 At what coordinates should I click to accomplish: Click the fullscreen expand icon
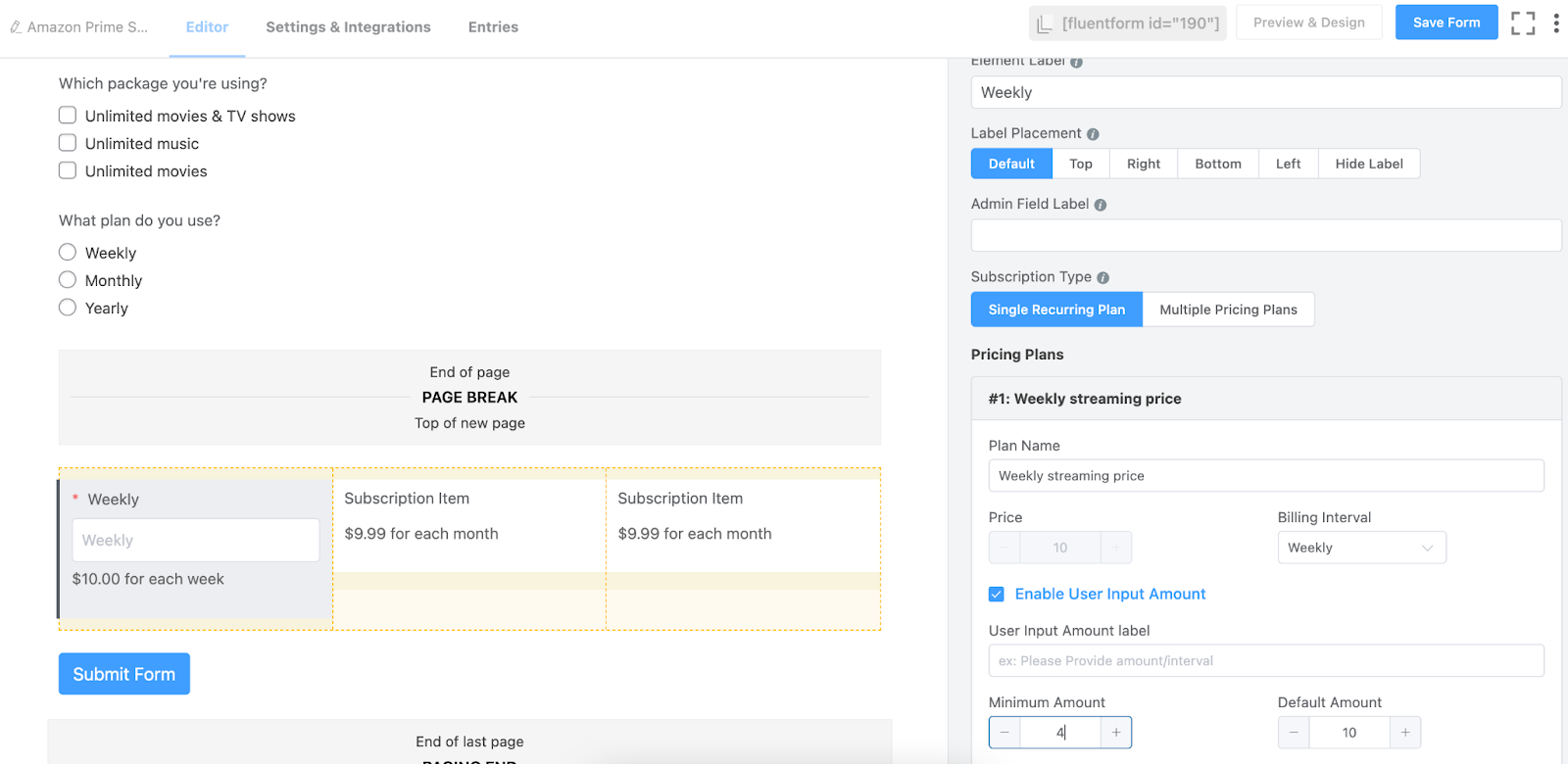tap(1523, 24)
